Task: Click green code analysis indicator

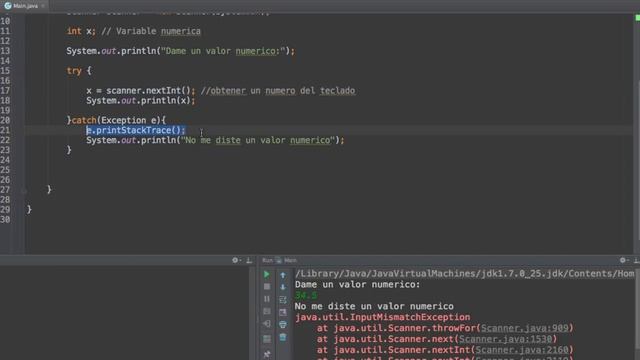Action: tap(637, 18)
